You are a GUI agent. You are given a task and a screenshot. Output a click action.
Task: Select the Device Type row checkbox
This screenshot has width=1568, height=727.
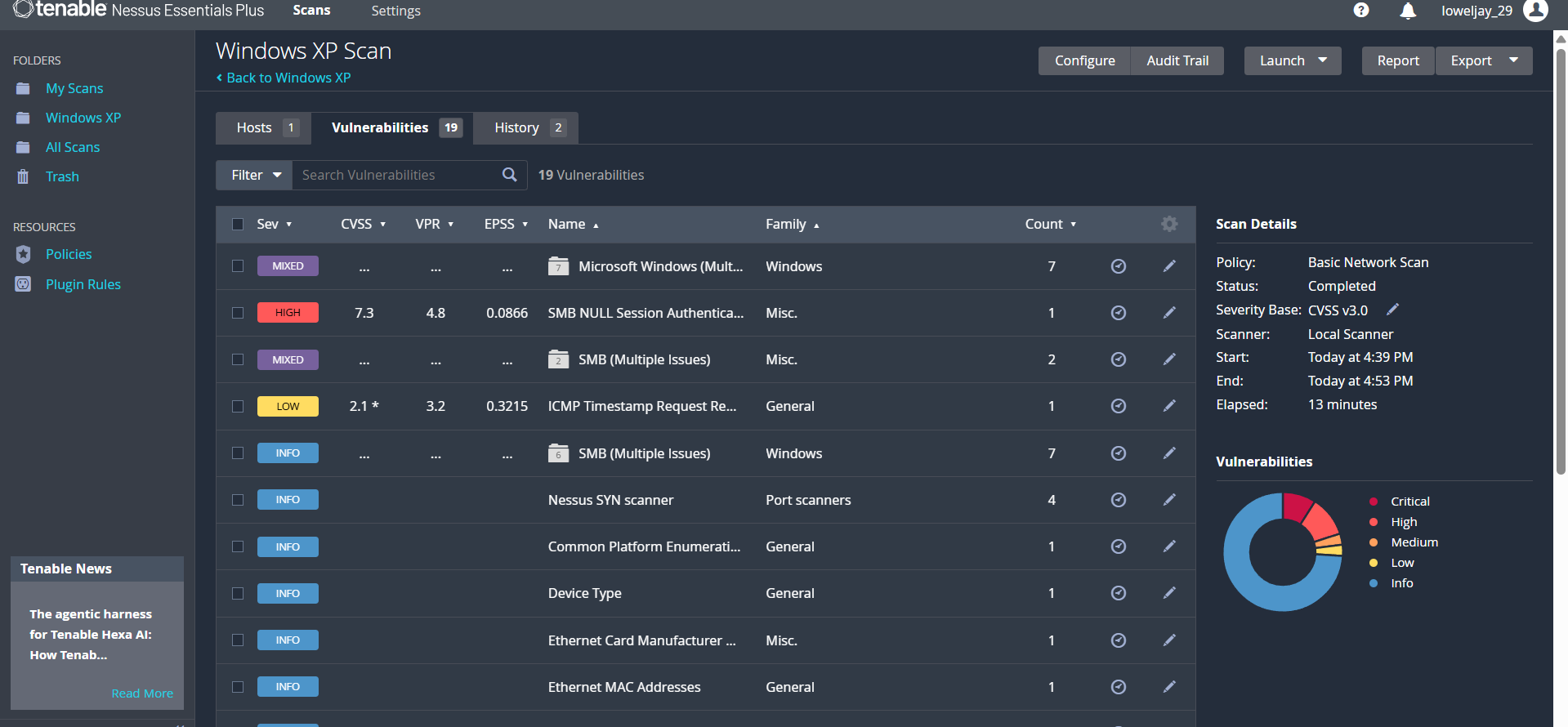click(238, 593)
